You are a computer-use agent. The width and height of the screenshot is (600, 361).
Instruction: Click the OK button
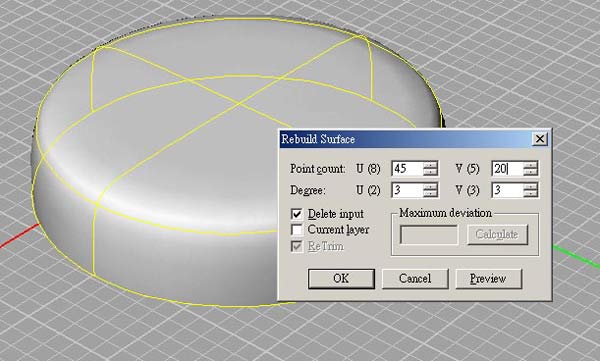(341, 278)
